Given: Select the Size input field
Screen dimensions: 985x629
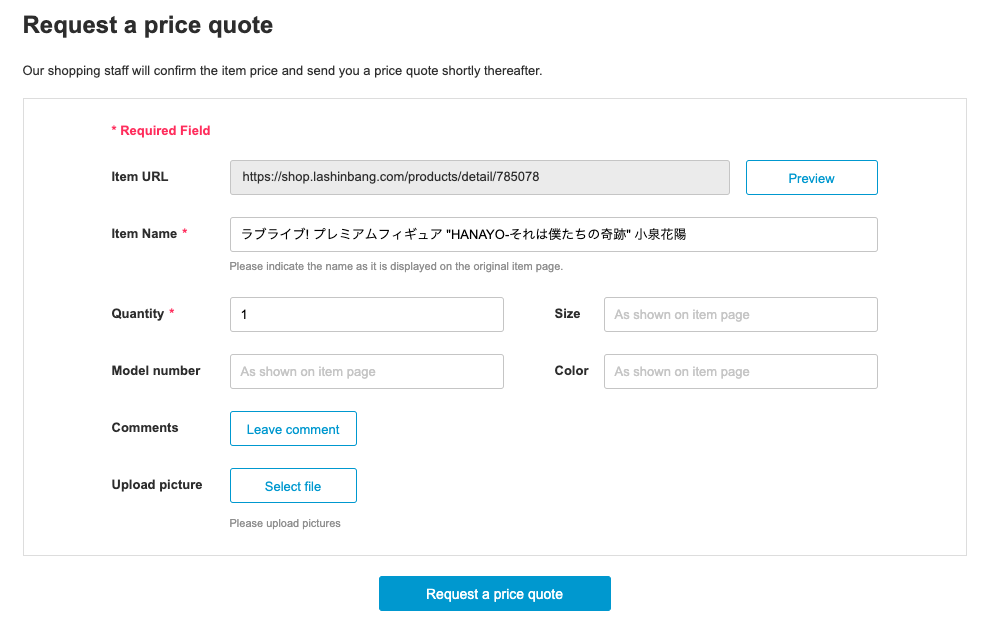Looking at the screenshot, I should tap(741, 314).
